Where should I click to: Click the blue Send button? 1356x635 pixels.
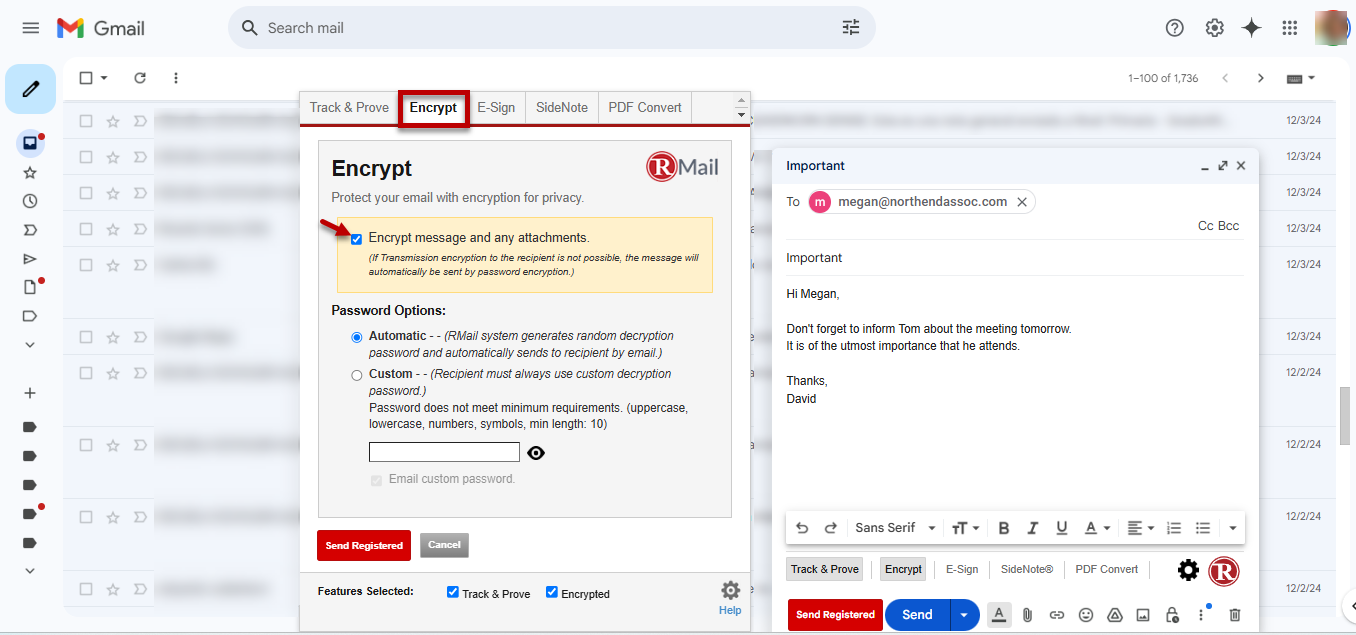pyautogui.click(x=917, y=615)
